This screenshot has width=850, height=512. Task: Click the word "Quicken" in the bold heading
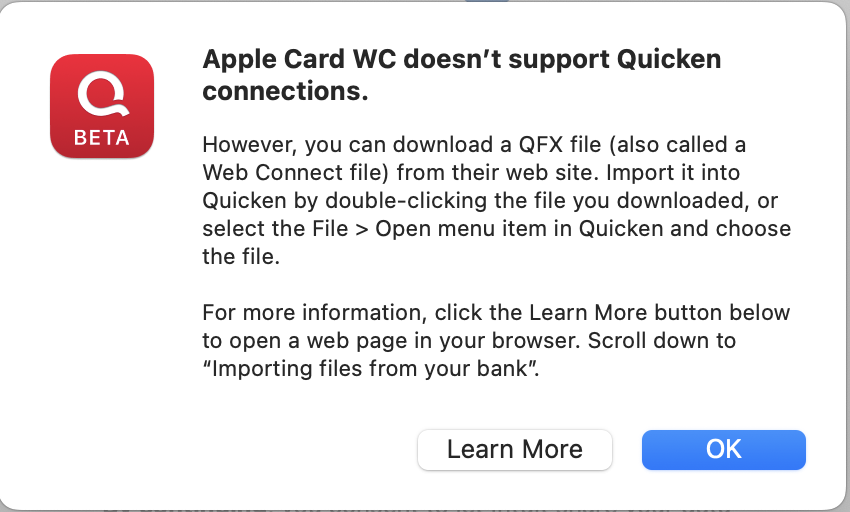click(669, 59)
